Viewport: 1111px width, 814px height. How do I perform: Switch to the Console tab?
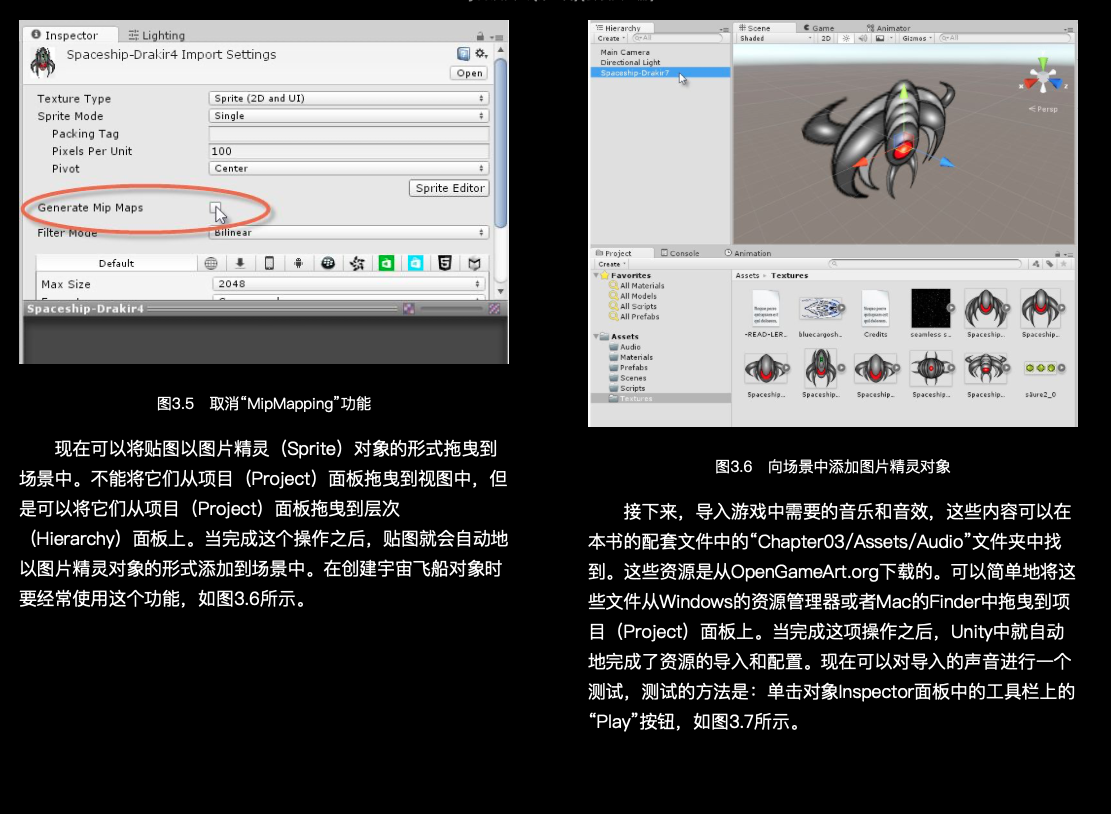(x=680, y=253)
